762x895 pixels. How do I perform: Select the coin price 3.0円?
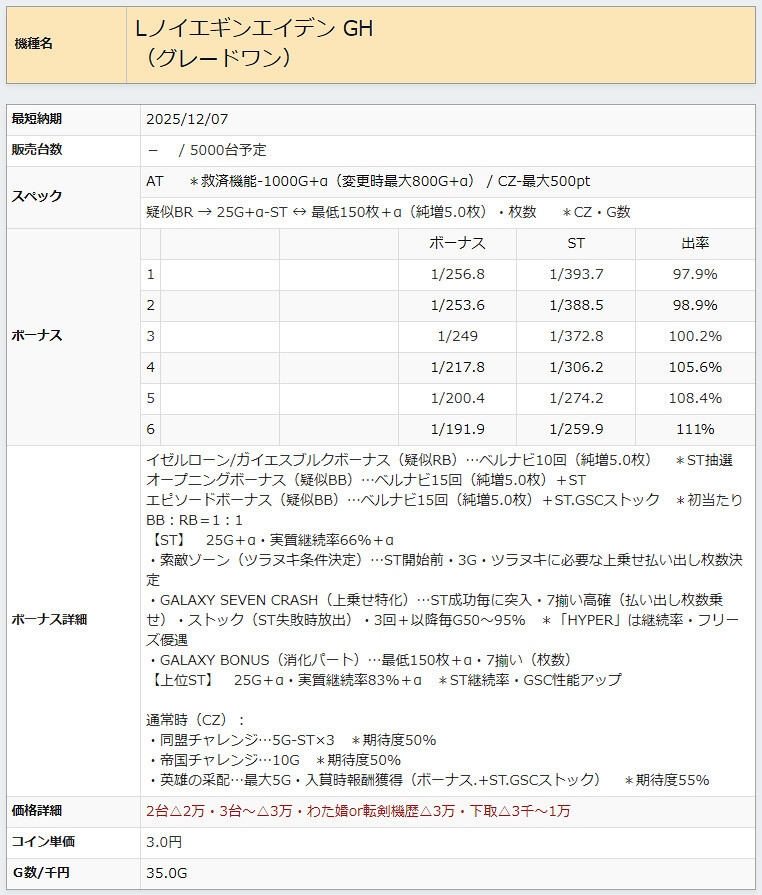[x=164, y=842]
